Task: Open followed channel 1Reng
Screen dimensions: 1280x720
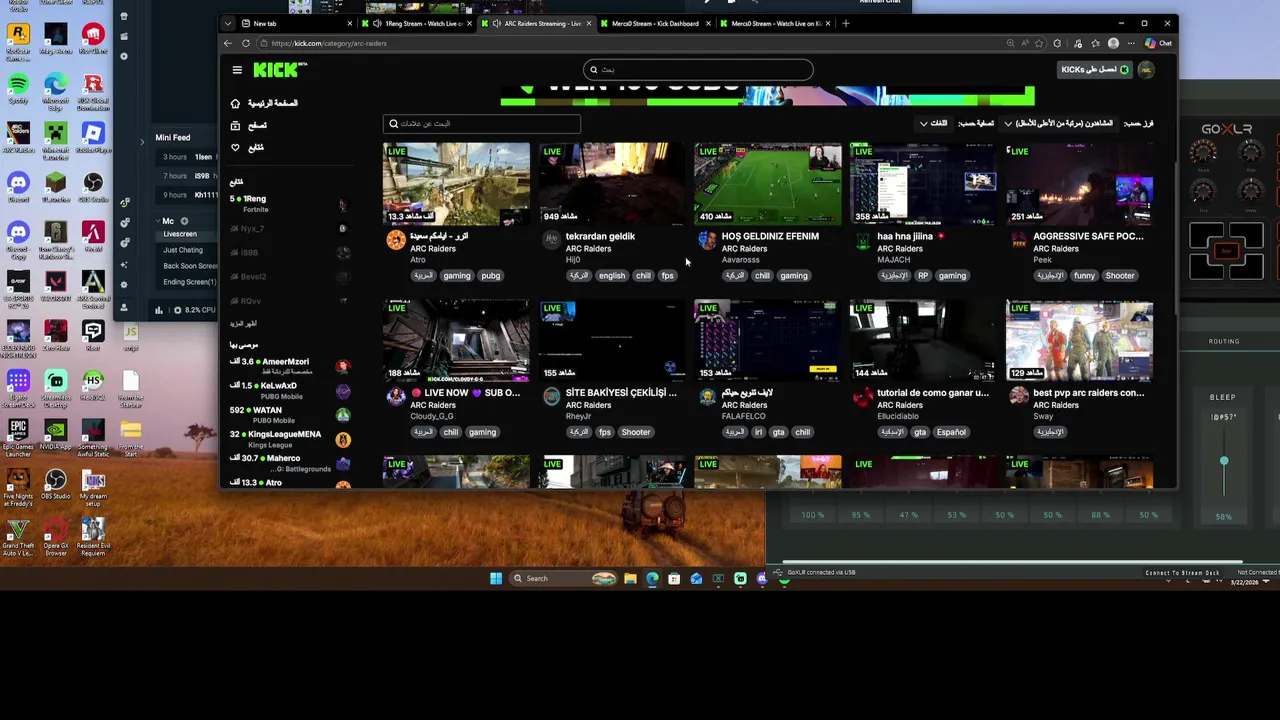Action: (289, 204)
